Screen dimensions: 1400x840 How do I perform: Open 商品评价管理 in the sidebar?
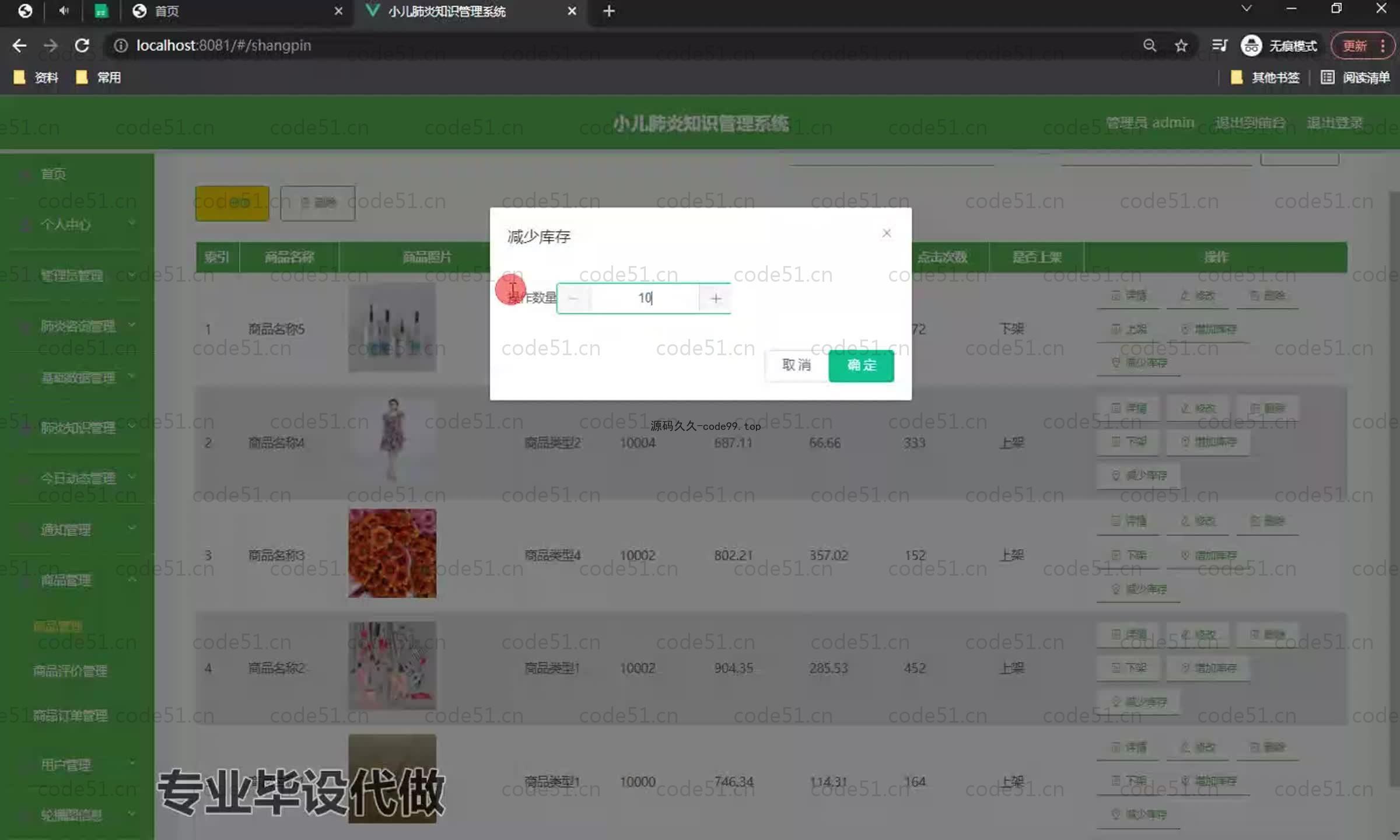70,671
